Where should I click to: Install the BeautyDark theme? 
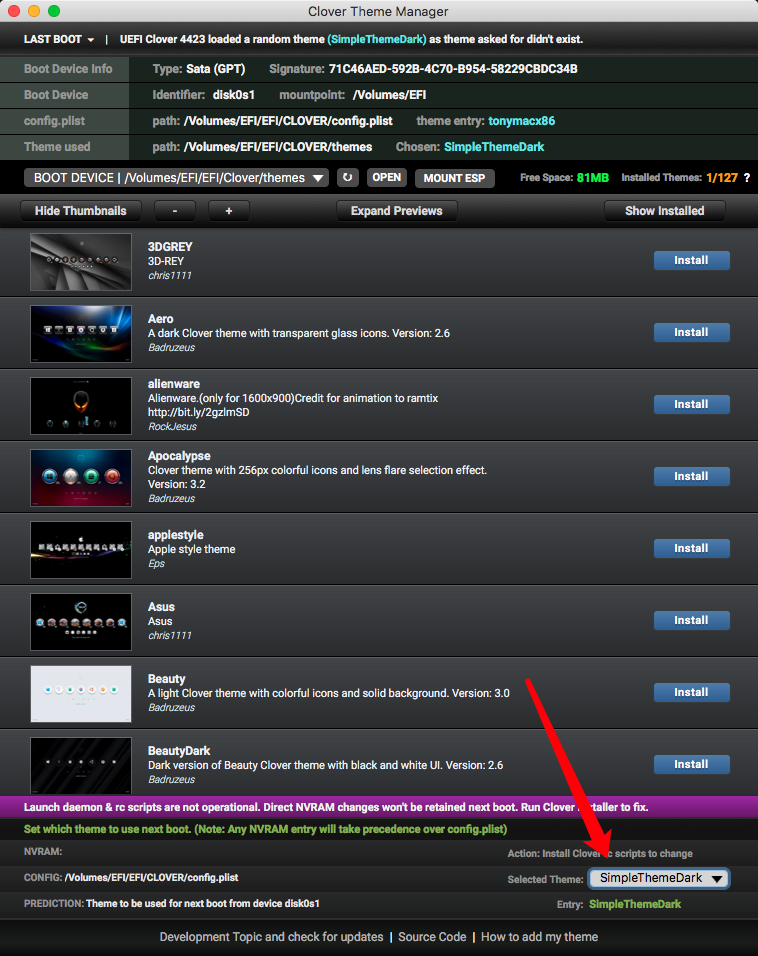(x=692, y=764)
